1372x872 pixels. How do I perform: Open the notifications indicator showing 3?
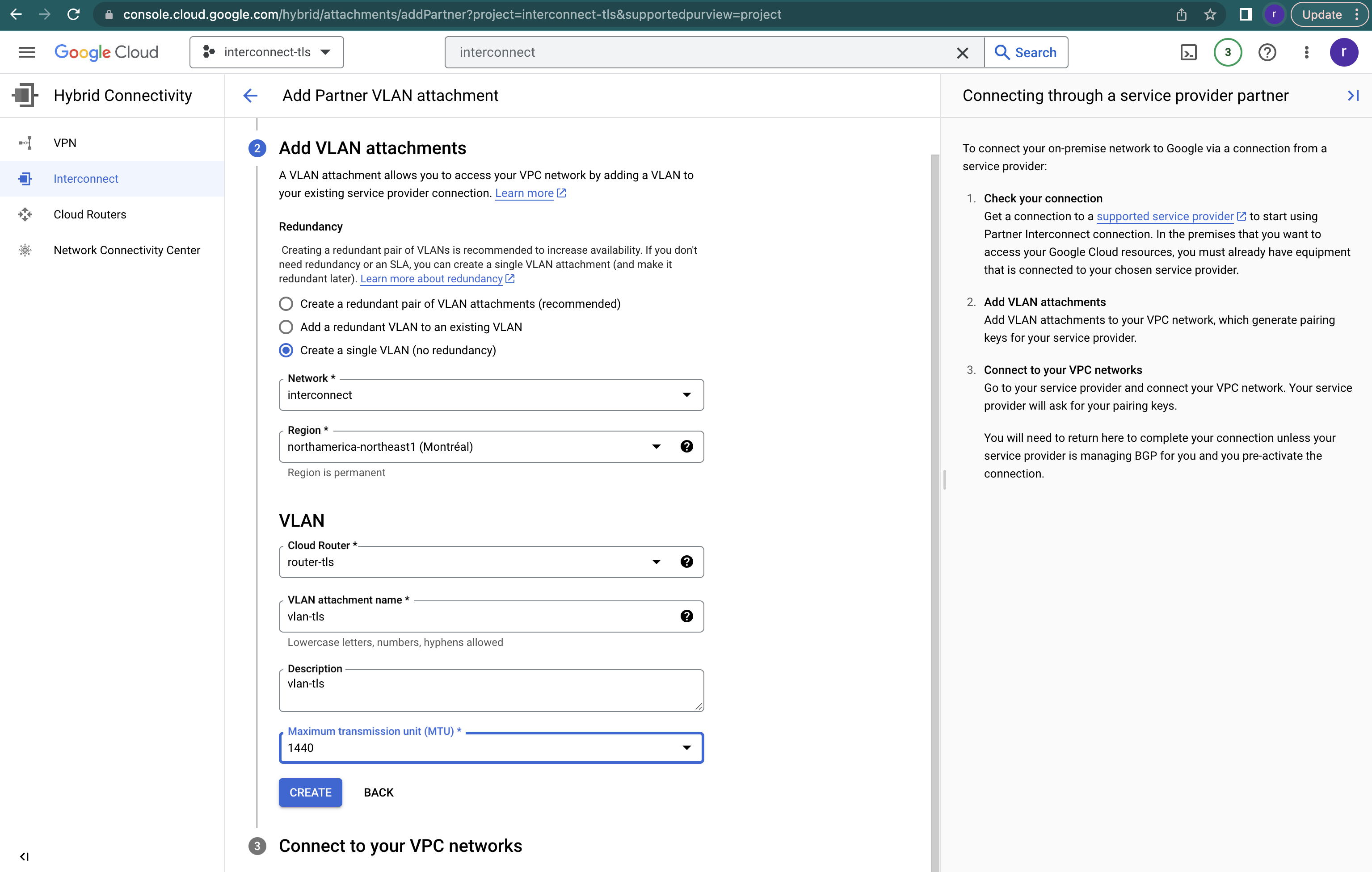click(1228, 52)
